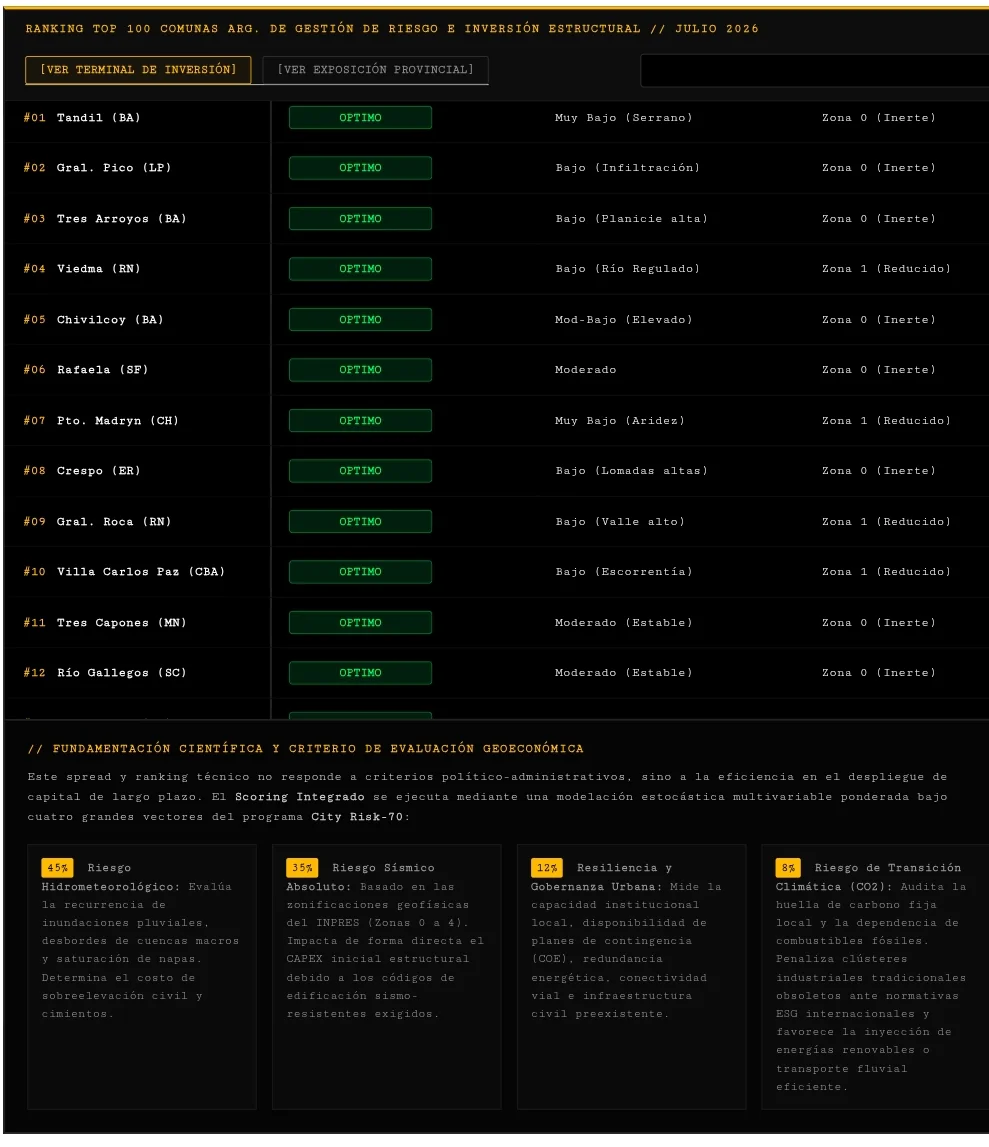Click 'Mod-Bajo (Elevado)' risk value
This screenshot has width=989, height=1147.
tap(623, 320)
